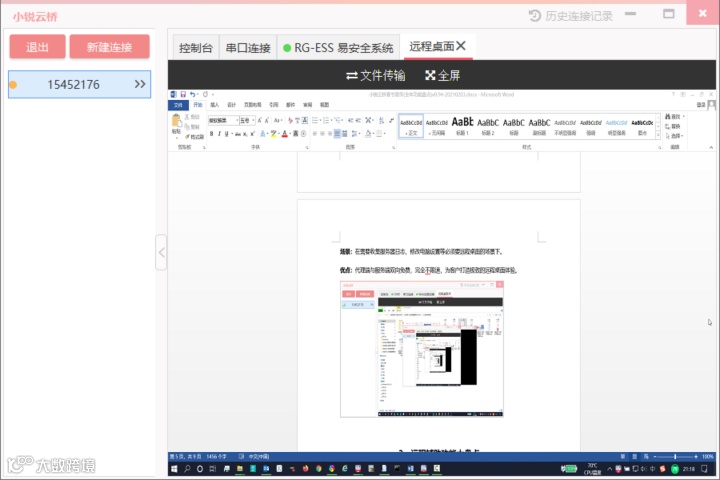Open the Word 视图 ribbon tab
720x480 pixels.
click(324, 105)
